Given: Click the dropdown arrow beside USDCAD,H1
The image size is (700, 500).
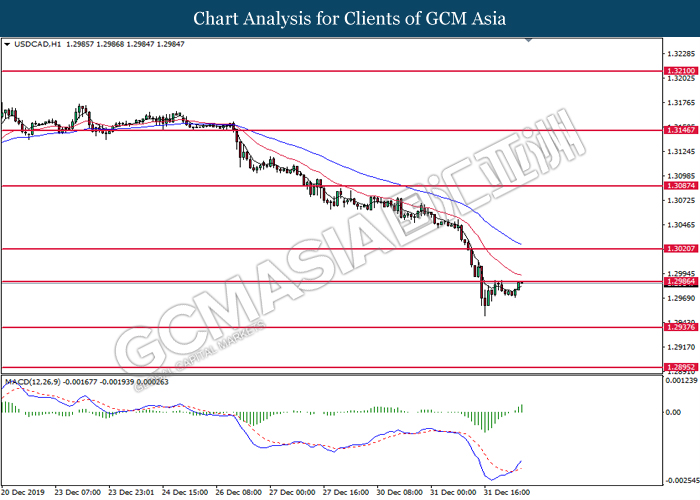Looking at the screenshot, I should click(7, 44).
